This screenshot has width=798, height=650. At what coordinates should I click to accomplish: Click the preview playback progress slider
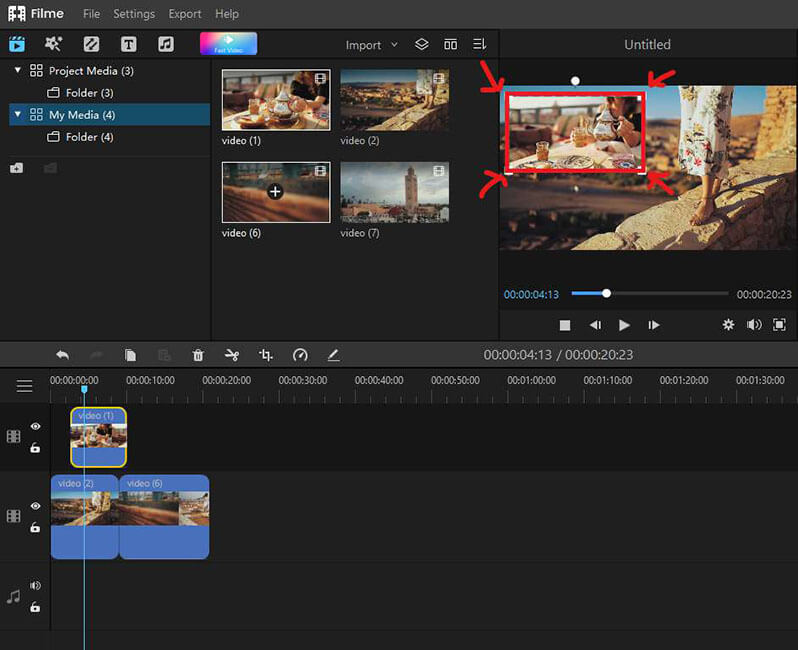click(649, 293)
